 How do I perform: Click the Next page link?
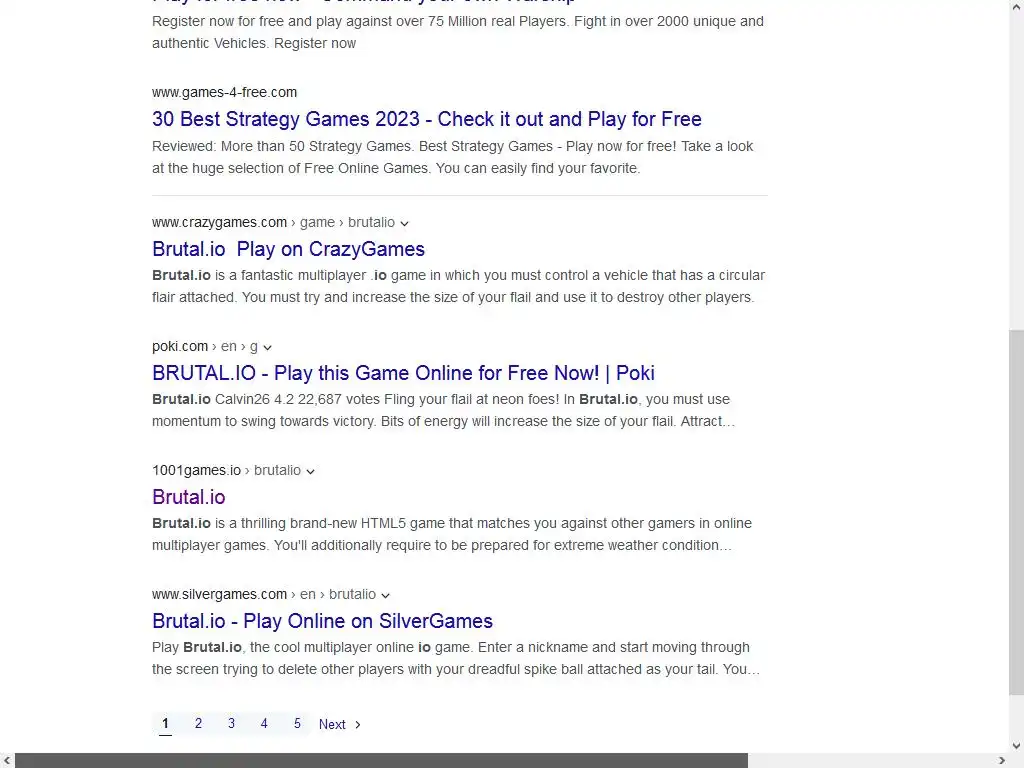point(340,724)
